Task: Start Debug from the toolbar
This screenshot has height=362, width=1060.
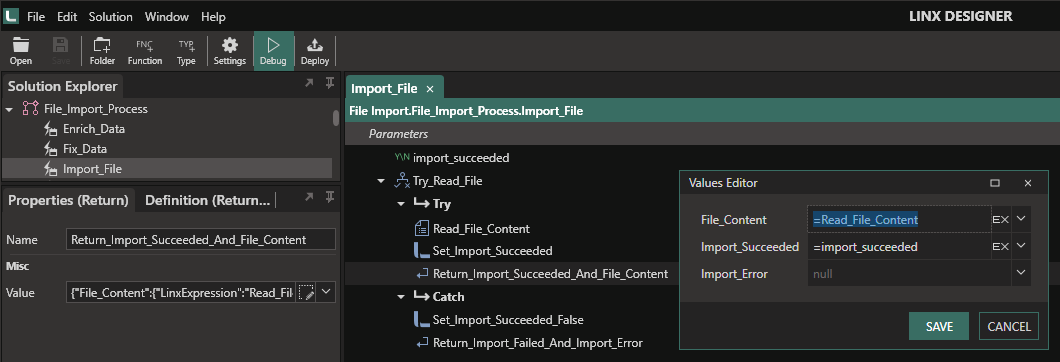Action: [x=274, y=51]
